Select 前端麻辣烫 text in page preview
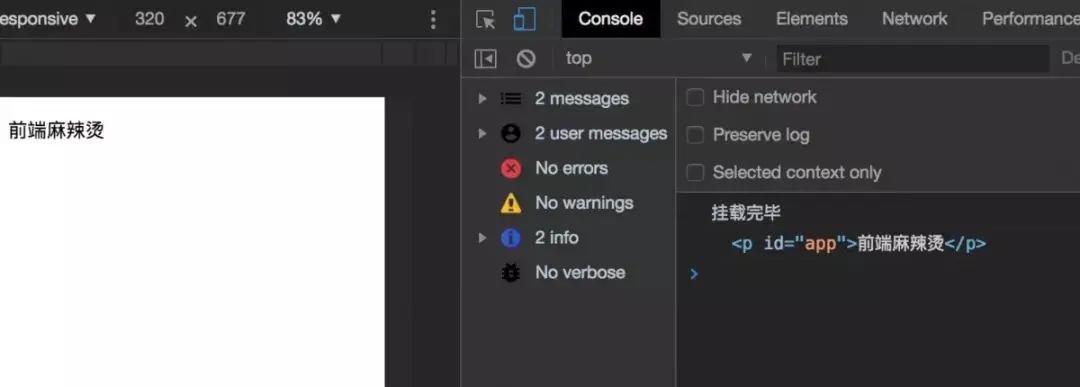 point(56,131)
